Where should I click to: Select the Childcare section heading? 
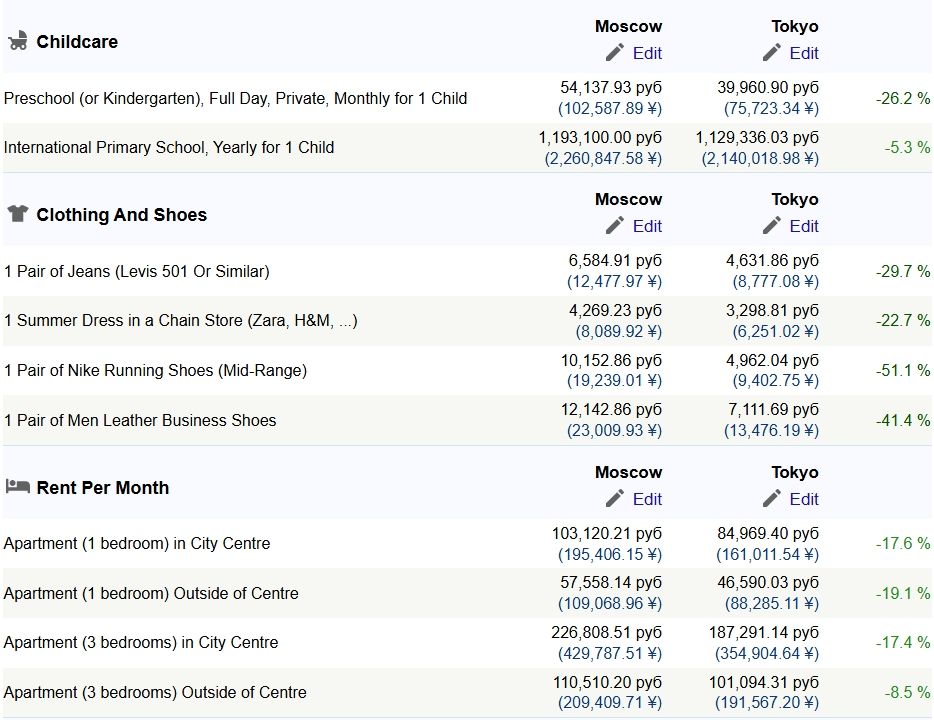tap(77, 42)
